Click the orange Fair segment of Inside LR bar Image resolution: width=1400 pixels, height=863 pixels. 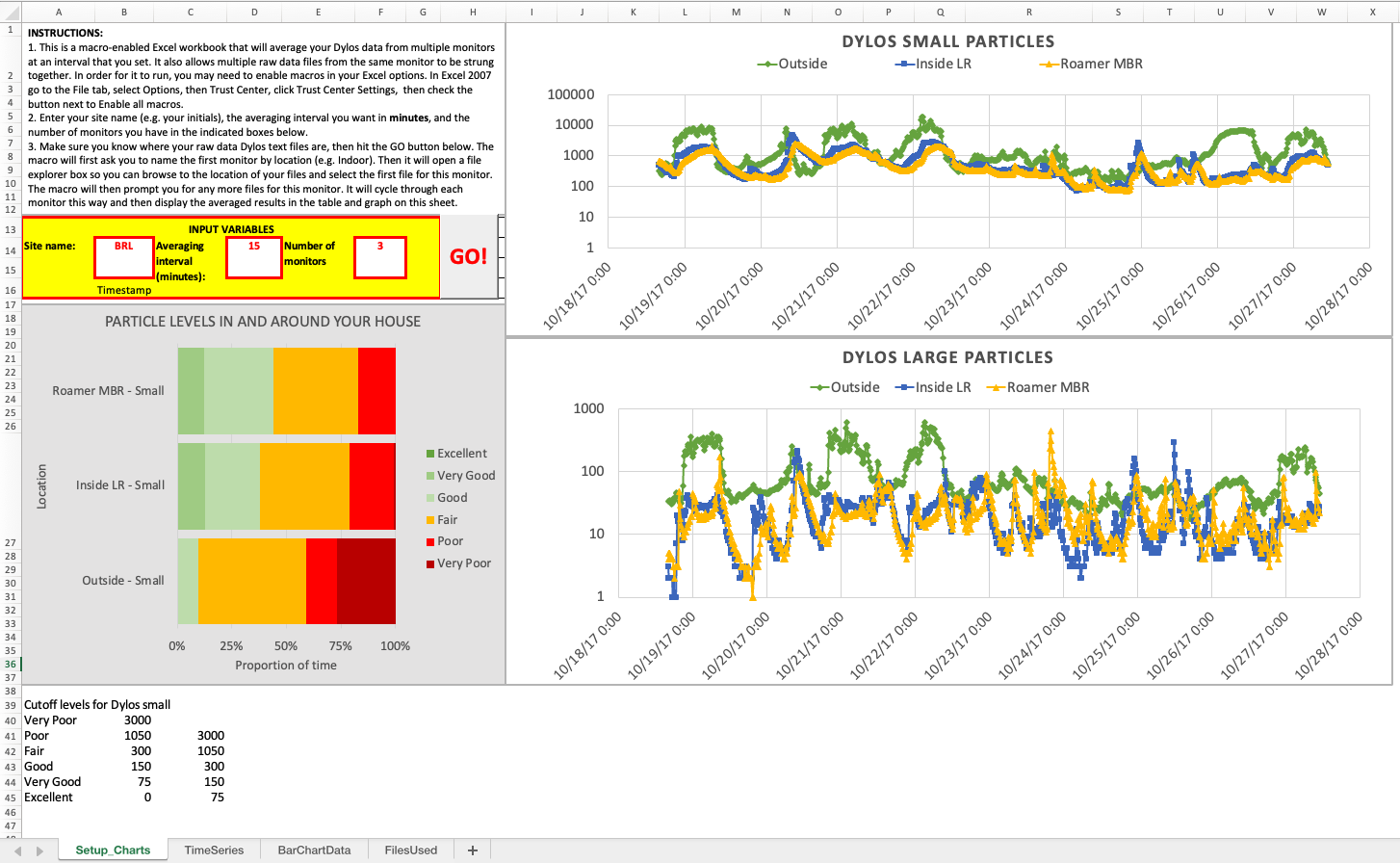[304, 486]
